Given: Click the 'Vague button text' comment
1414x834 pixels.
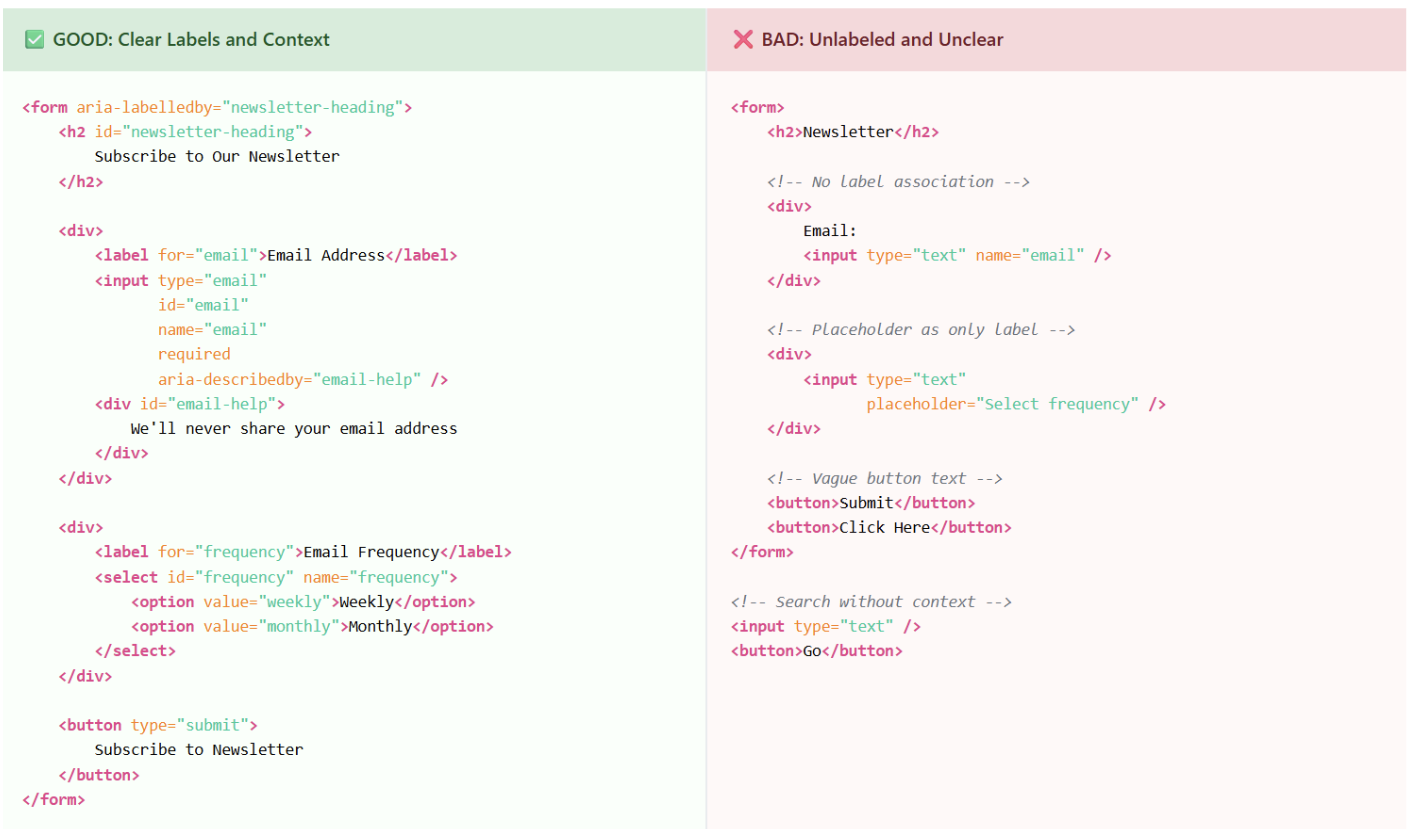Looking at the screenshot, I should tap(885, 478).
